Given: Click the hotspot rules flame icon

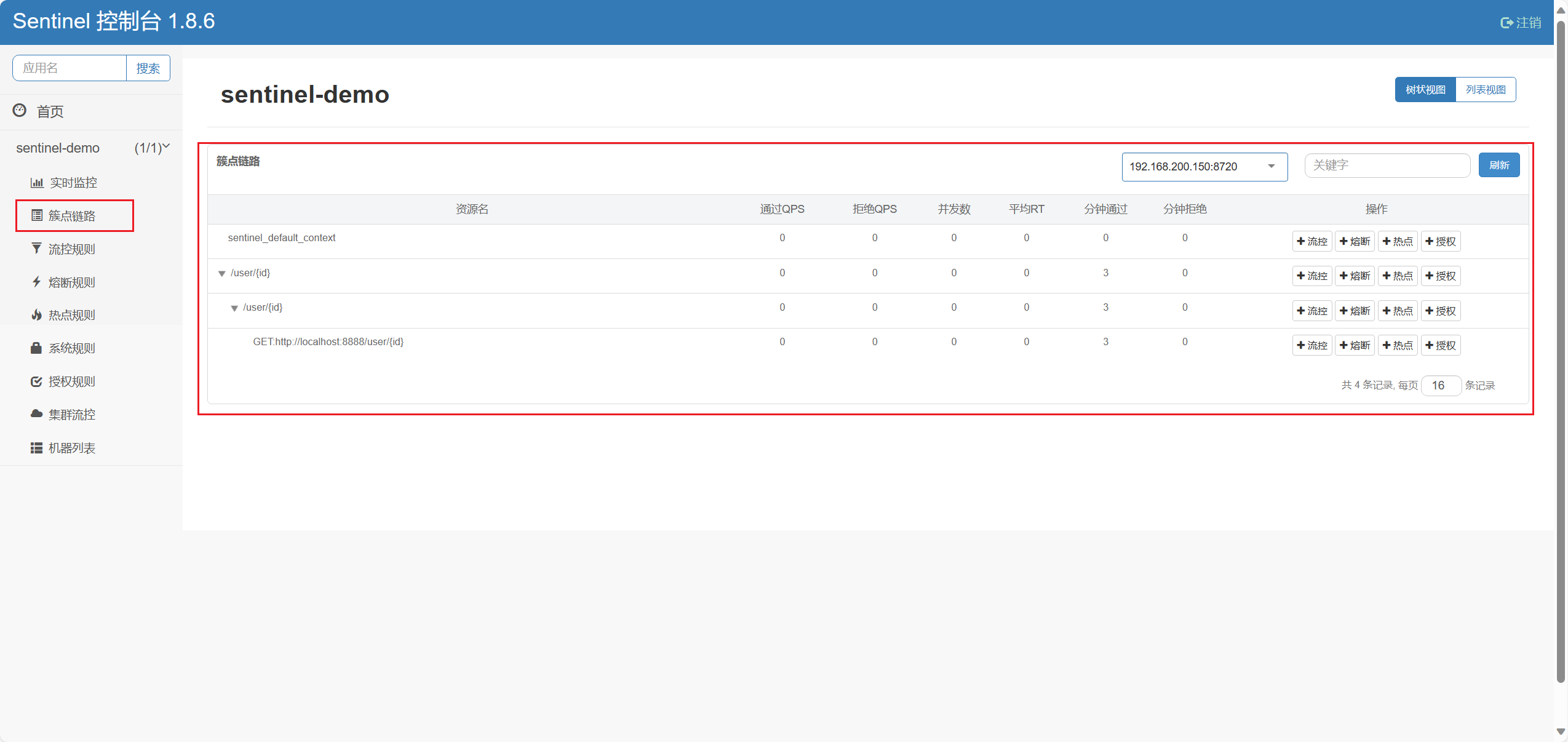Looking at the screenshot, I should (x=36, y=315).
